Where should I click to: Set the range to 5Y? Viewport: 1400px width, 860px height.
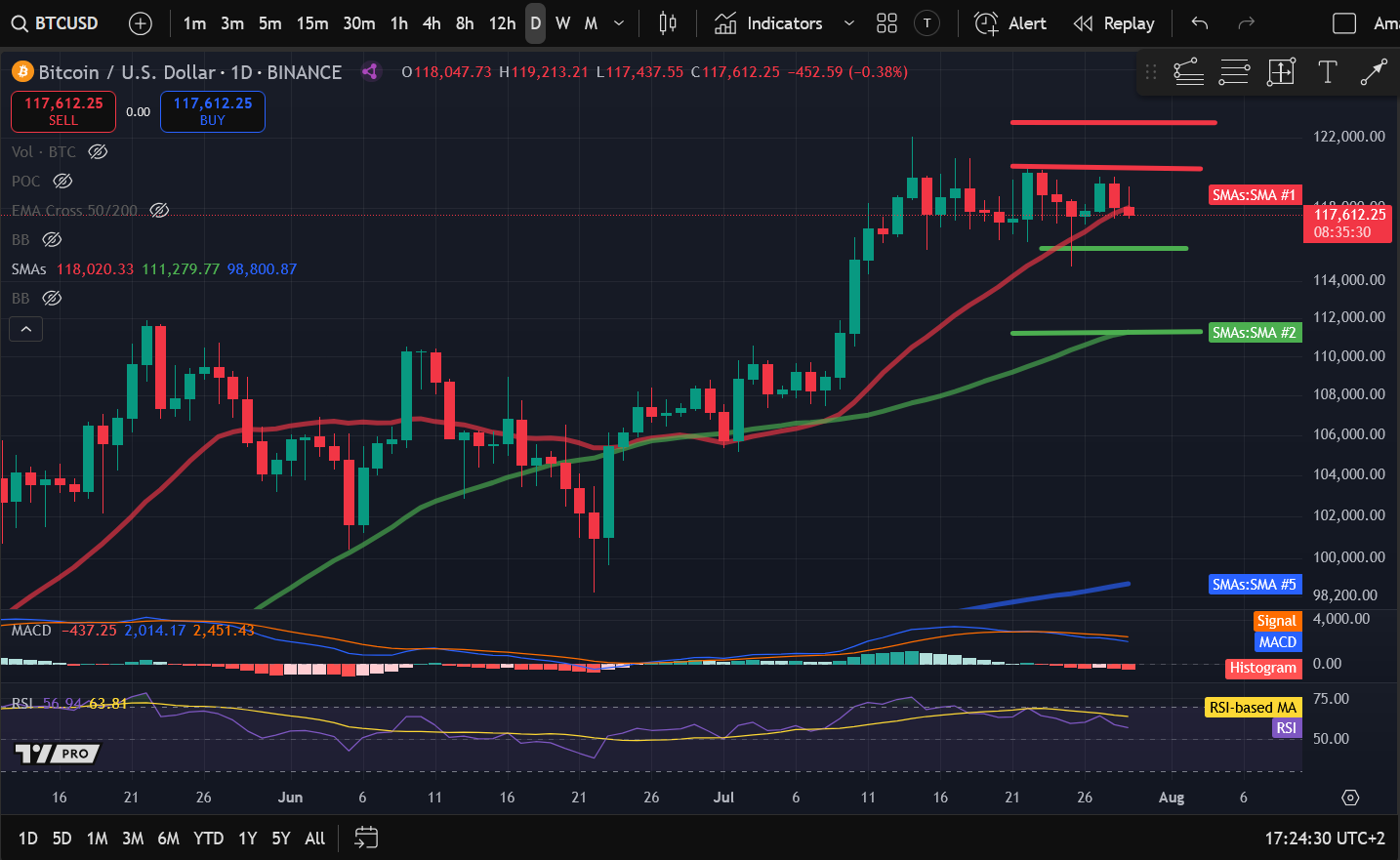(281, 838)
